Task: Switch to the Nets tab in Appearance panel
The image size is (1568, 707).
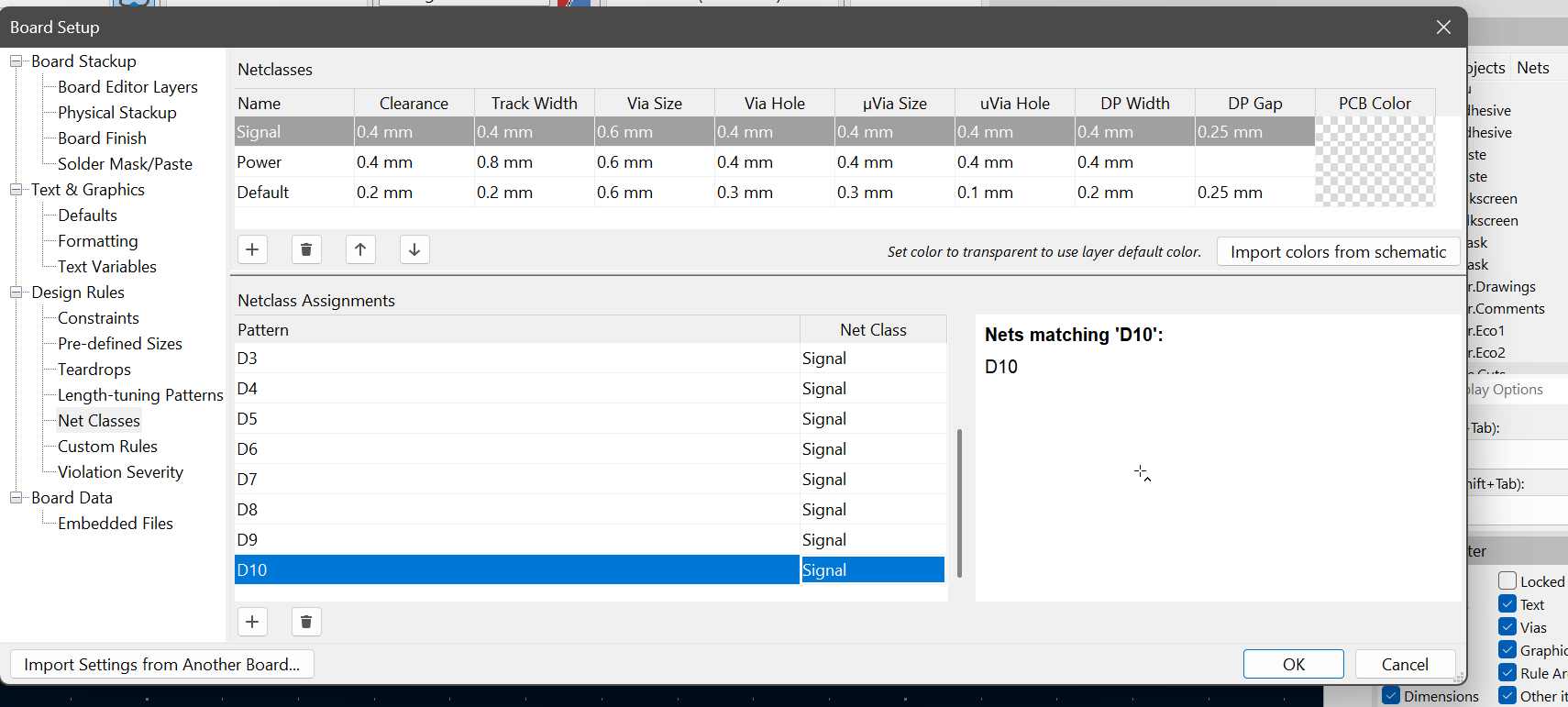Action: [x=1533, y=68]
